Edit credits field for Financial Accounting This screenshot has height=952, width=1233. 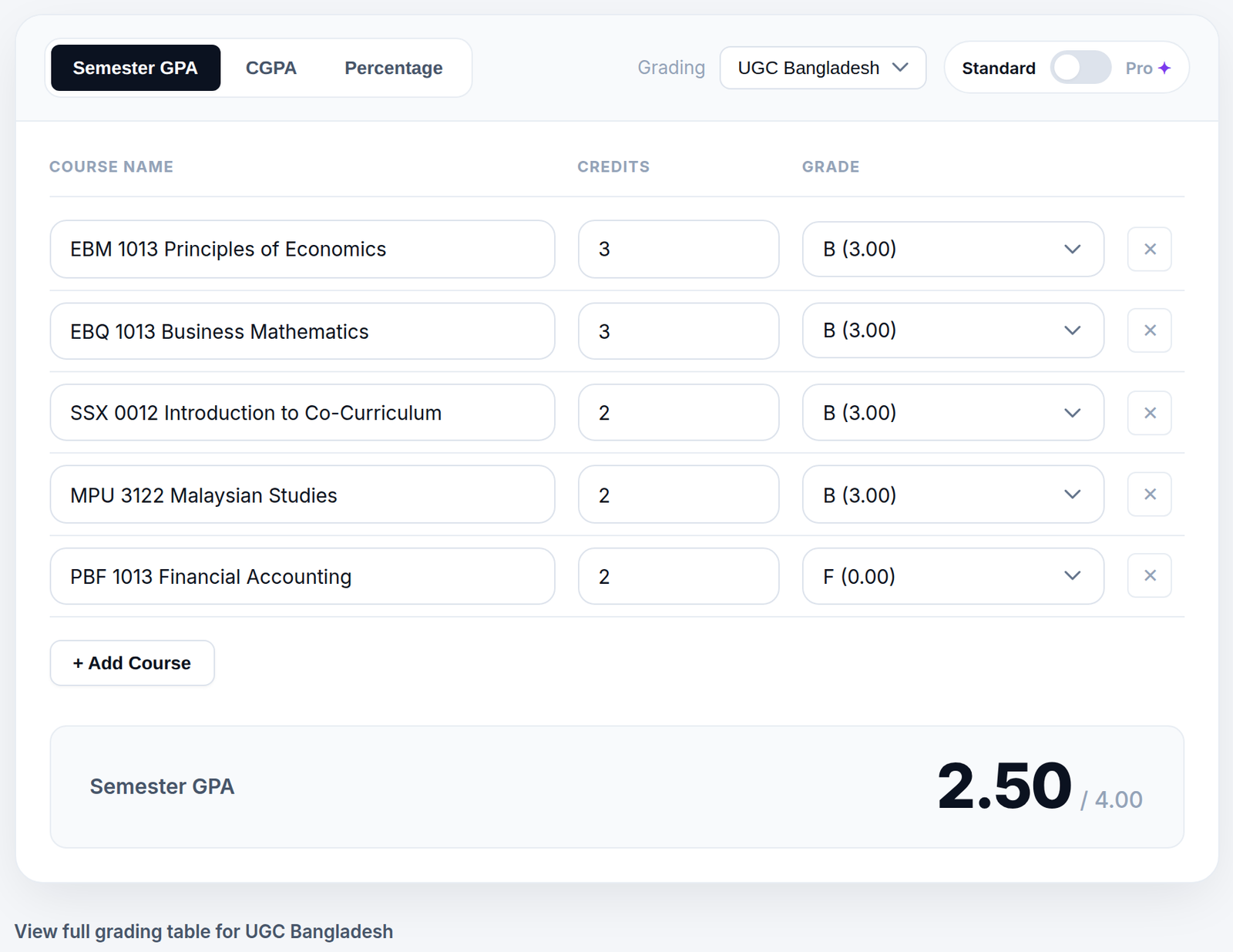point(679,576)
